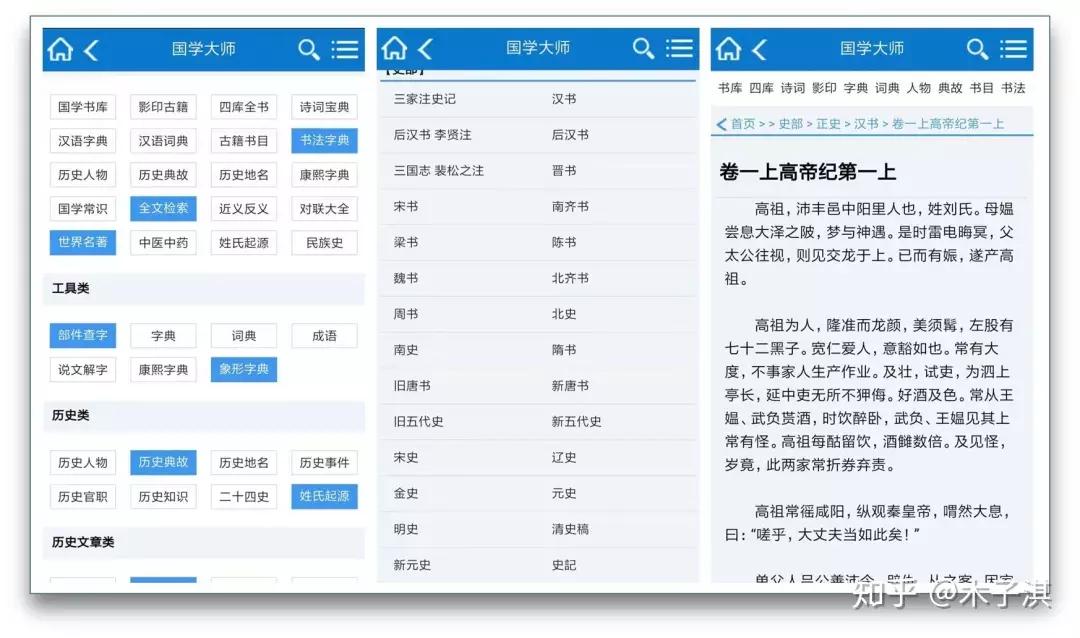
Task: Tap the home icon on the left panel
Action: click(x=58, y=48)
